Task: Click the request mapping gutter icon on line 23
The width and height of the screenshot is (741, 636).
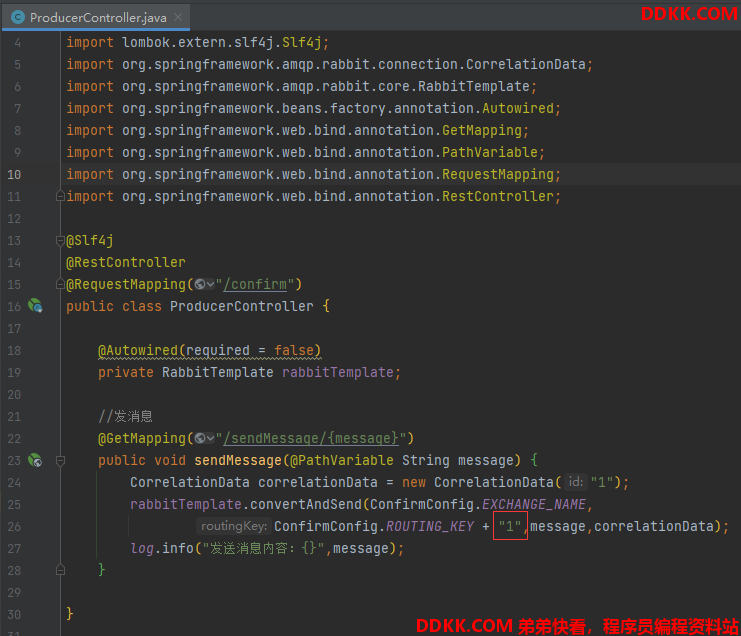Action: [x=35, y=460]
